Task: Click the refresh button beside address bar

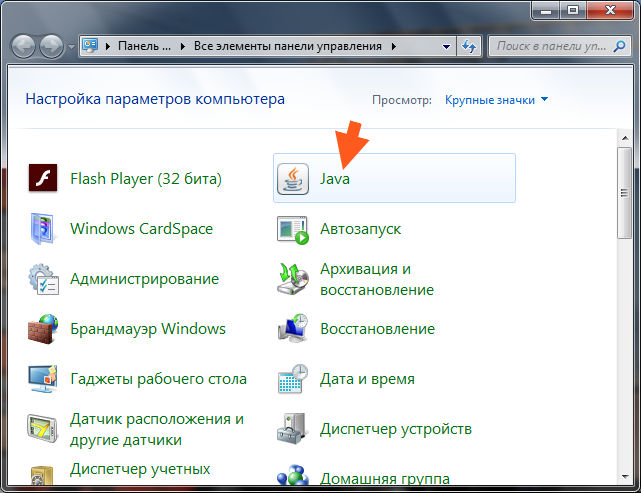Action: pyautogui.click(x=469, y=46)
